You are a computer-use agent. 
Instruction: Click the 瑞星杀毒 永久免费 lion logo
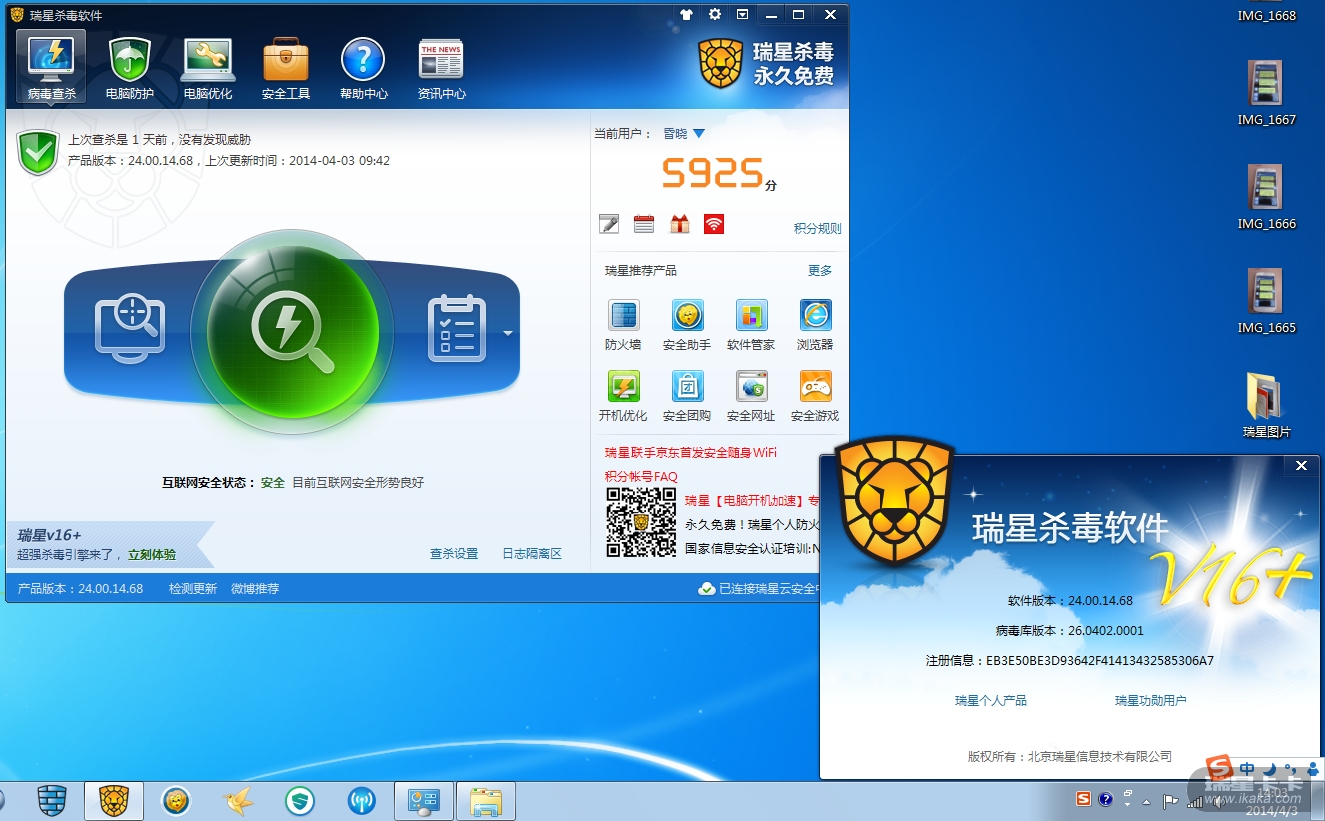pyautogui.click(x=766, y=63)
